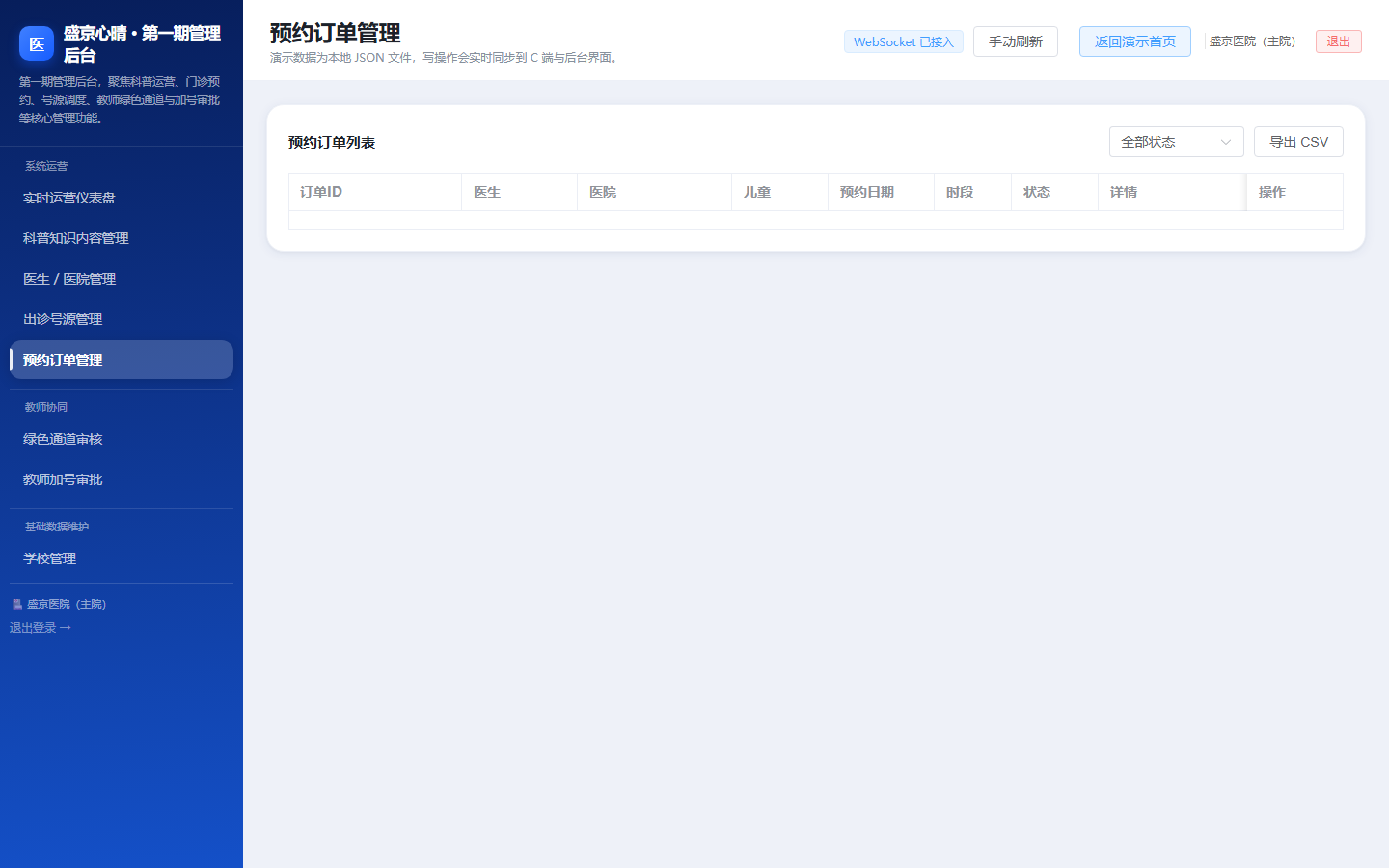Click the 详情 column header

point(1172,192)
